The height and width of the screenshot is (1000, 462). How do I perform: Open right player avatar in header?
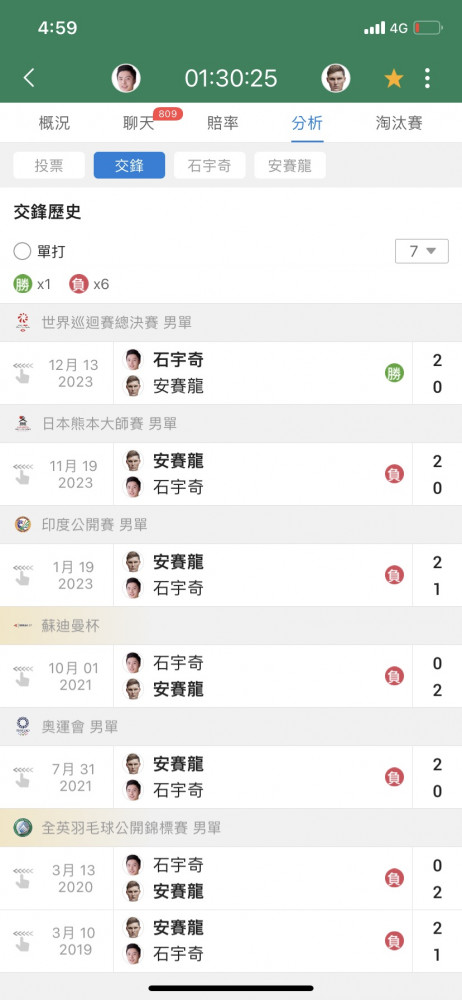[336, 78]
